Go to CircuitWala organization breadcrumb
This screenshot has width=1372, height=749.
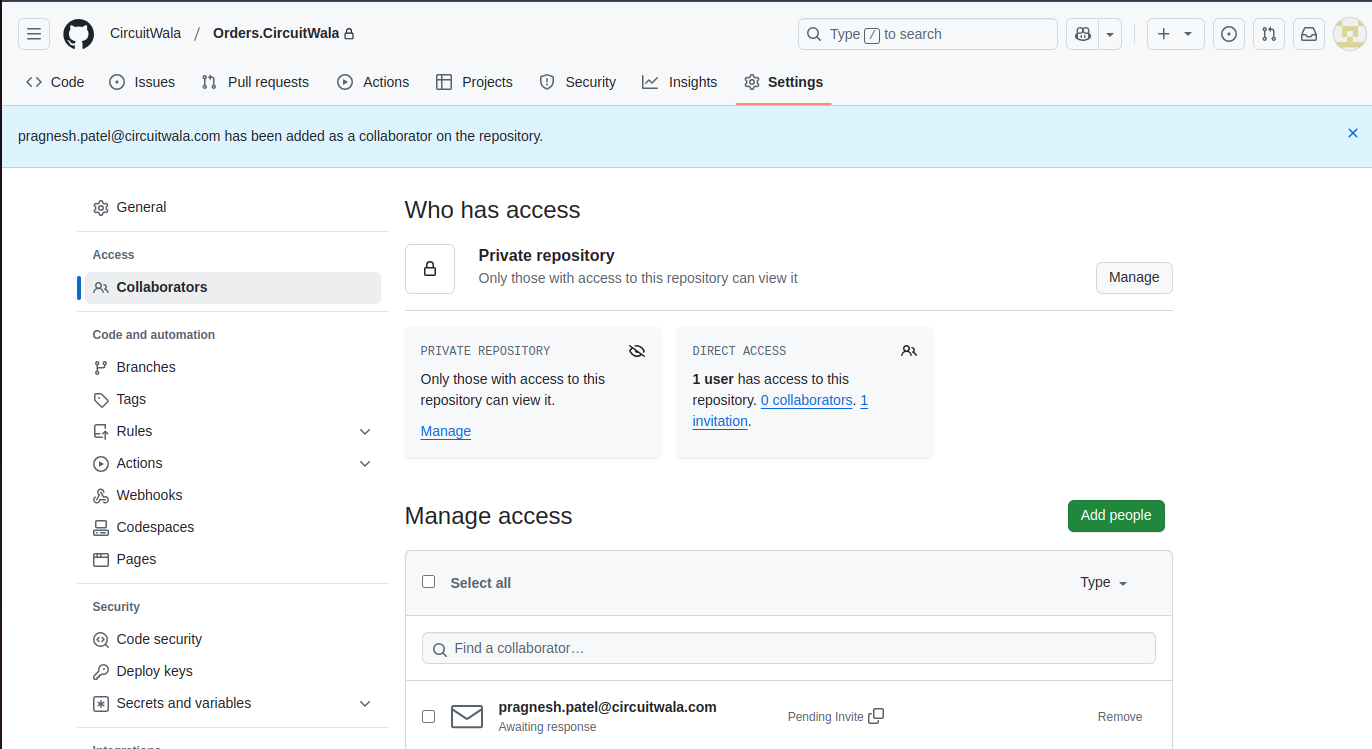[146, 33]
